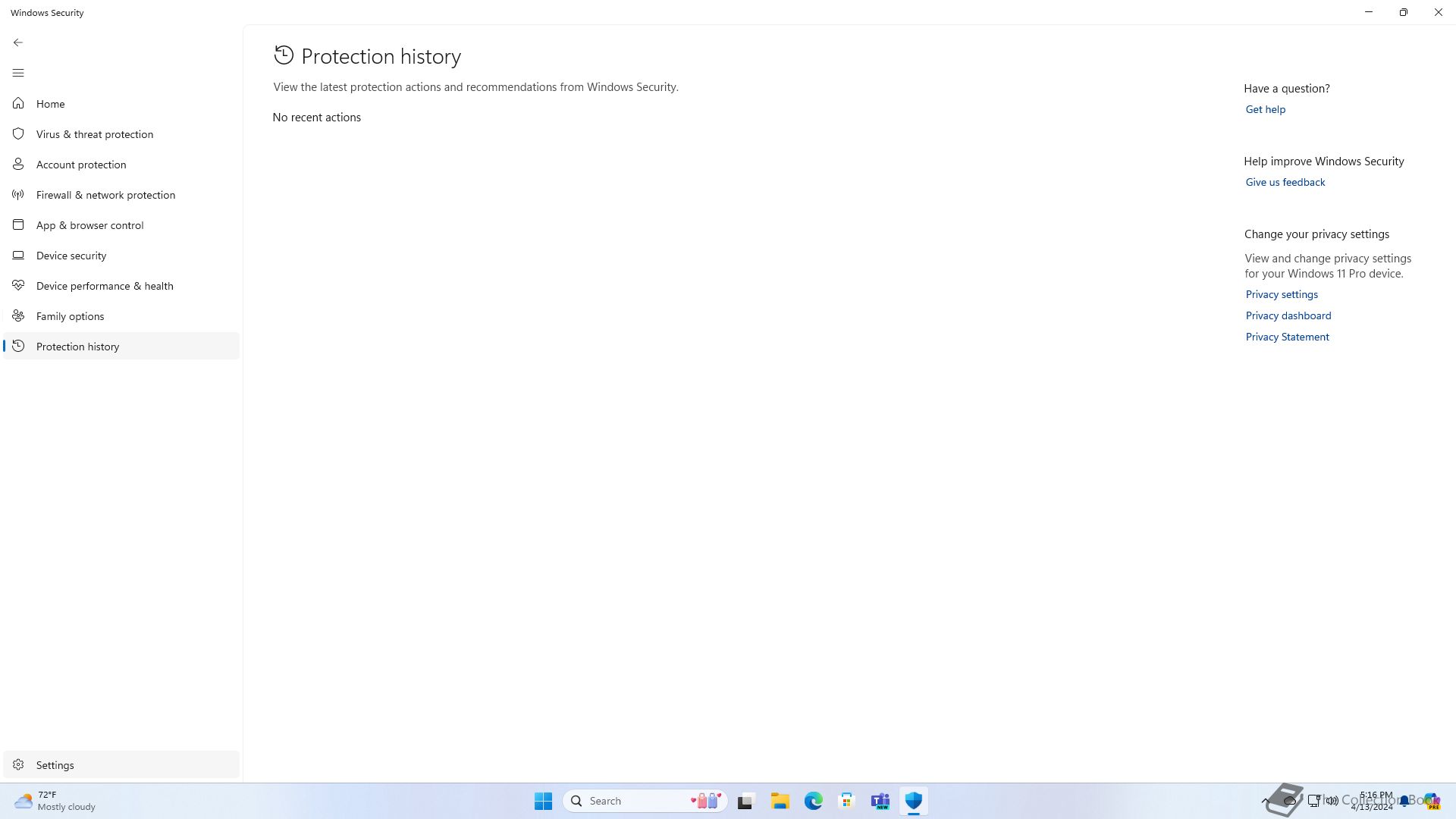Click the taskbar Search box
The height and width of the screenshot is (819, 1456).
point(645,801)
